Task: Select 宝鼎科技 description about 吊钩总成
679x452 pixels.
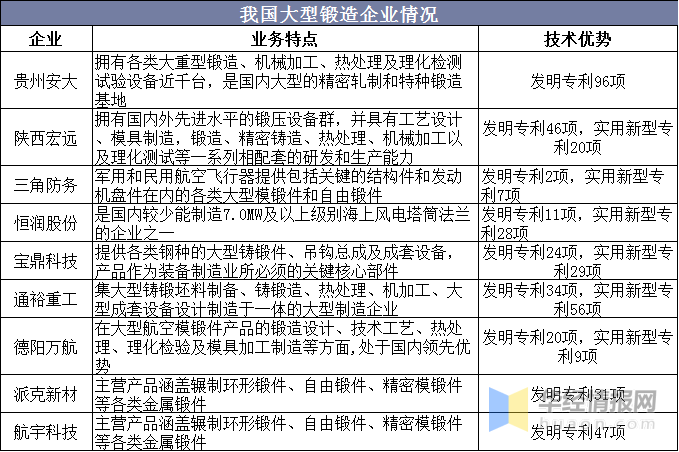Action: pos(285,261)
